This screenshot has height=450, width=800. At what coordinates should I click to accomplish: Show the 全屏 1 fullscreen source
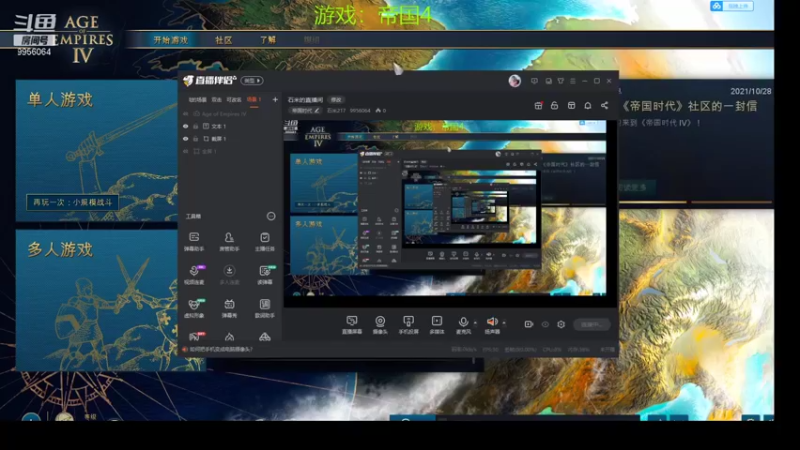coord(186,151)
